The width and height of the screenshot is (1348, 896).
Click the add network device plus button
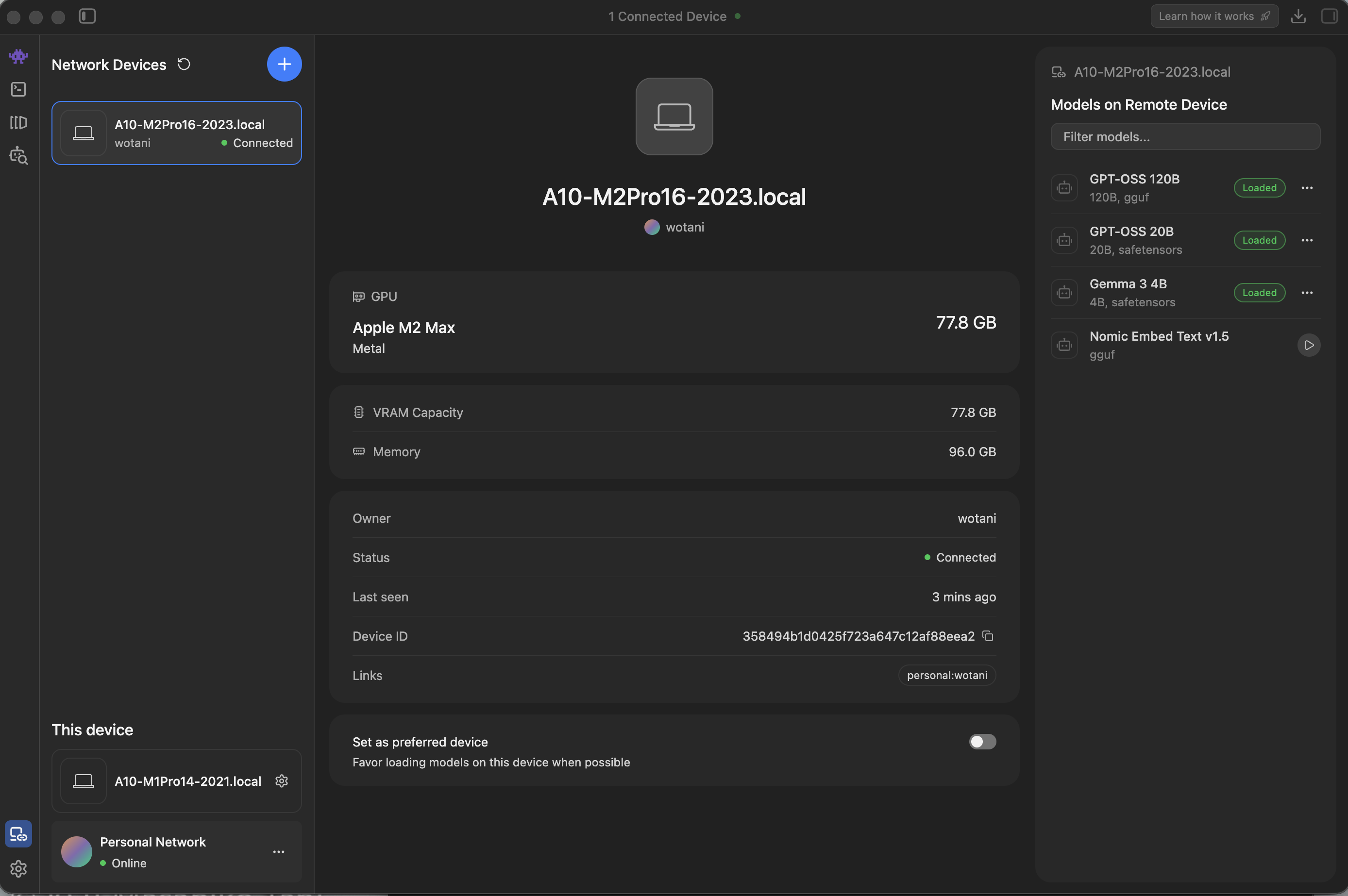[284, 64]
